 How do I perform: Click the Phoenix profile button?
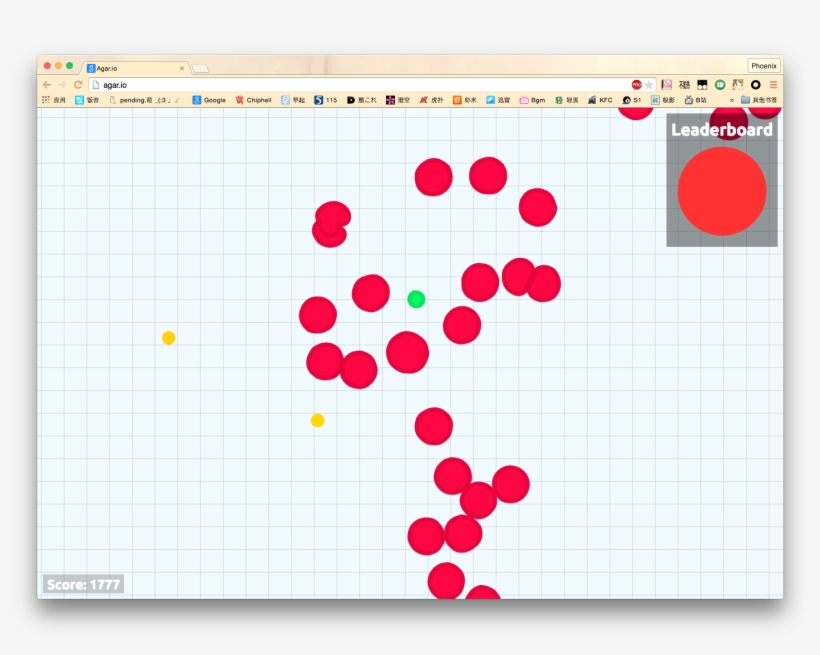click(x=764, y=66)
